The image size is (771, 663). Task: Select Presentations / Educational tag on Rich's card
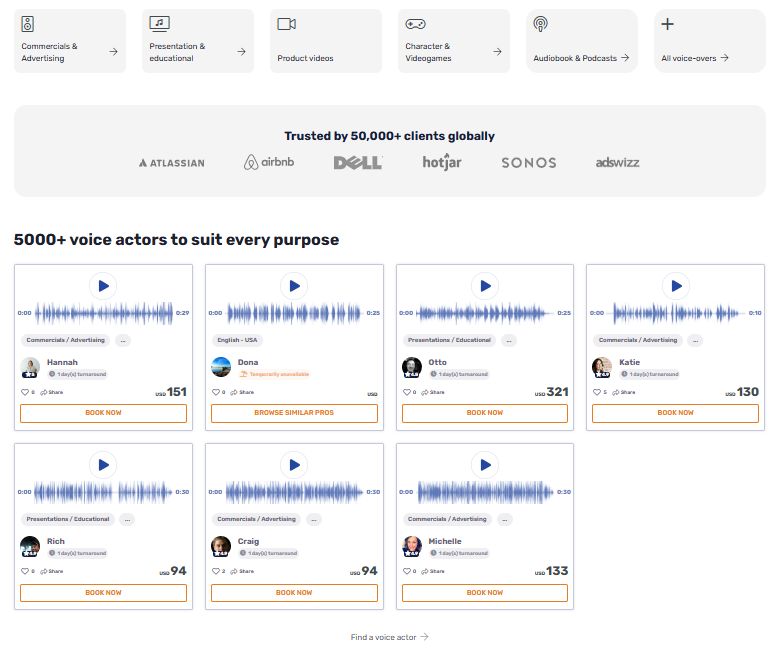click(68, 519)
